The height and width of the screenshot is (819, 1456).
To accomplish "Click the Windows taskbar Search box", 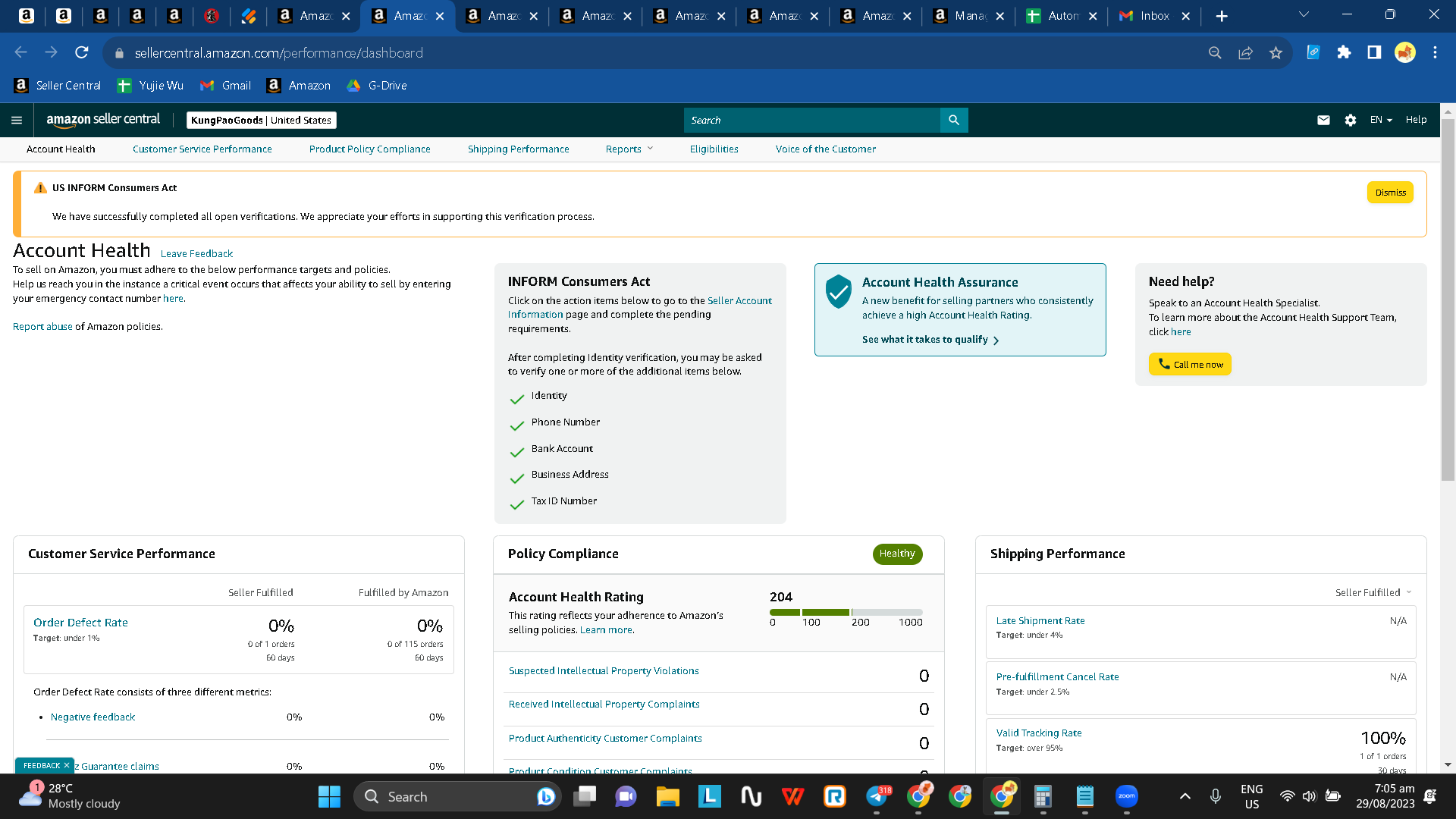I will coord(457,796).
